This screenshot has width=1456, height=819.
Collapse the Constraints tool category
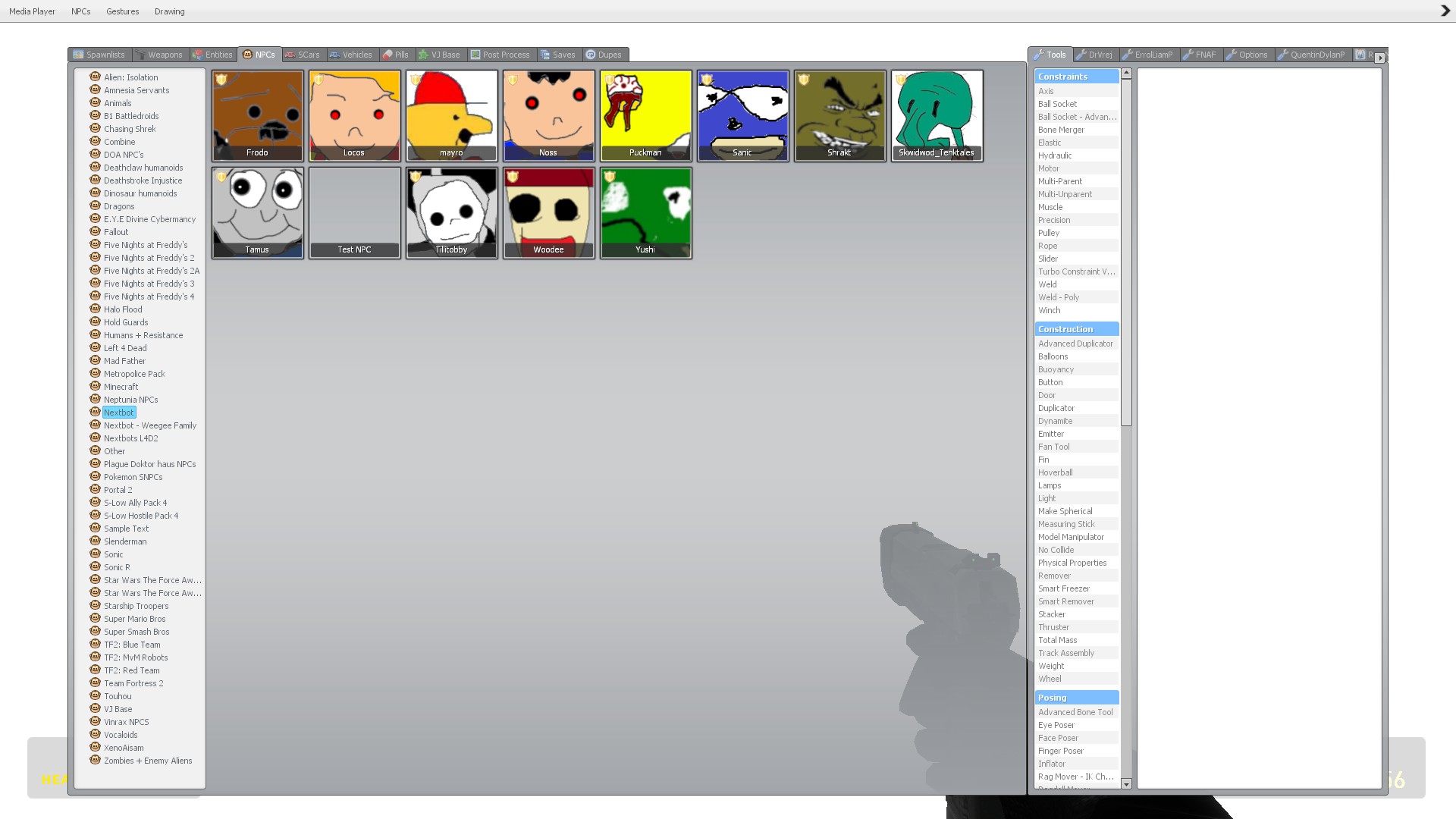pyautogui.click(x=1077, y=77)
